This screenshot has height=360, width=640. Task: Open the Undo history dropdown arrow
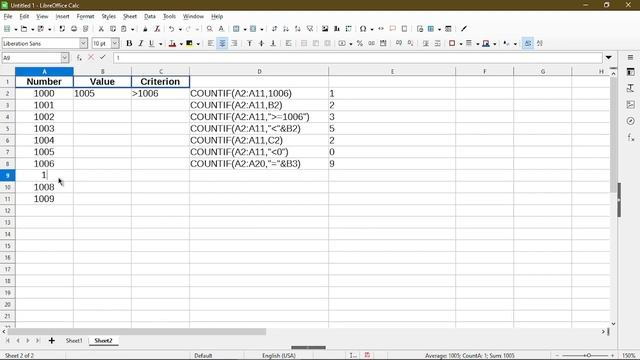(x=180, y=29)
